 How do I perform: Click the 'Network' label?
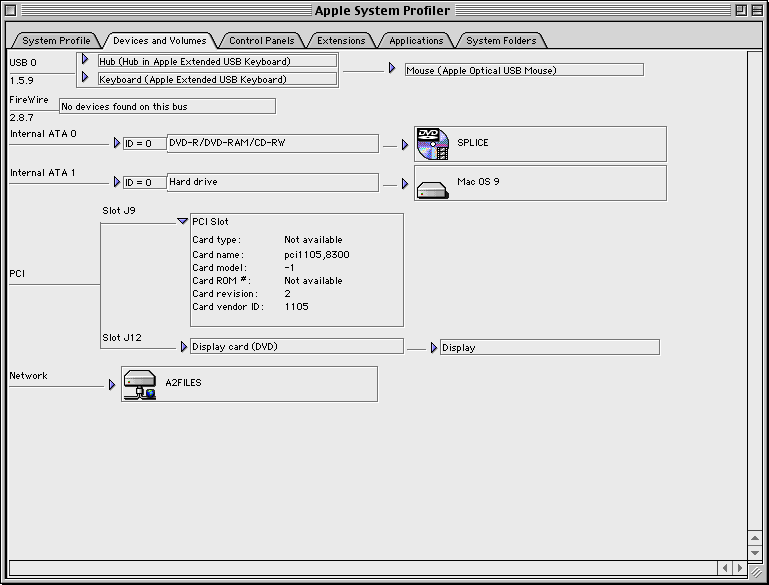(x=28, y=376)
